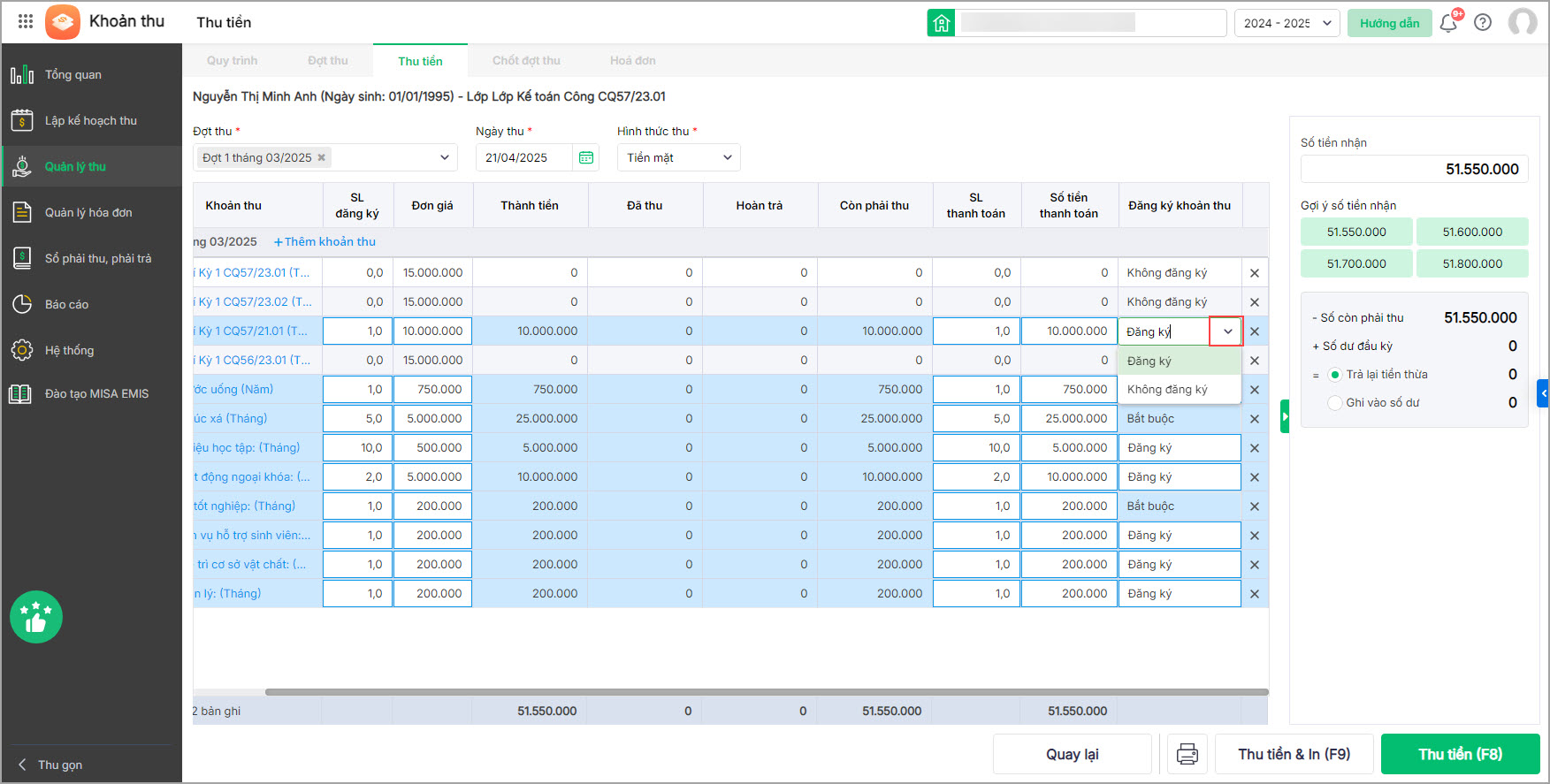Open 'Quản lý hóa đơn' in sidebar
The height and width of the screenshot is (784, 1550).
click(88, 212)
